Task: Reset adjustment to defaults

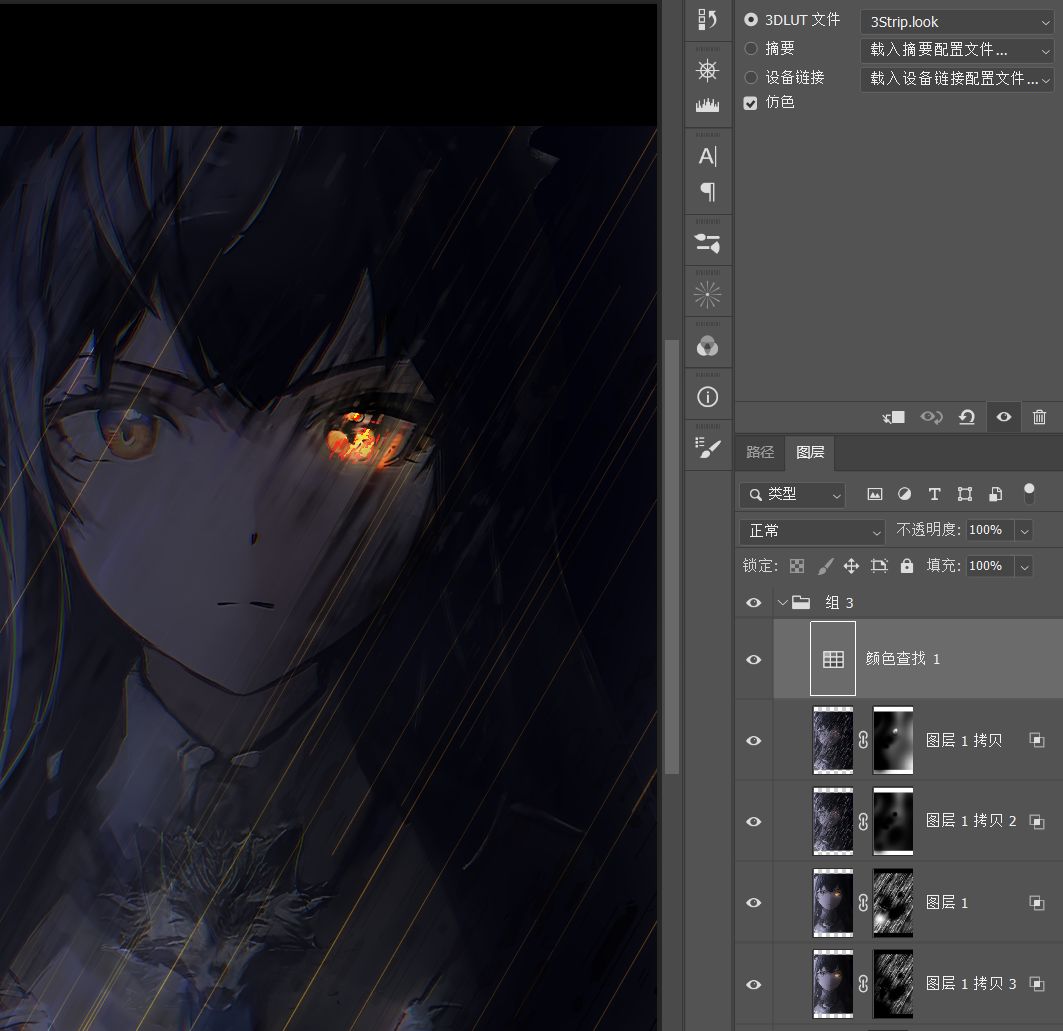Action: (967, 417)
